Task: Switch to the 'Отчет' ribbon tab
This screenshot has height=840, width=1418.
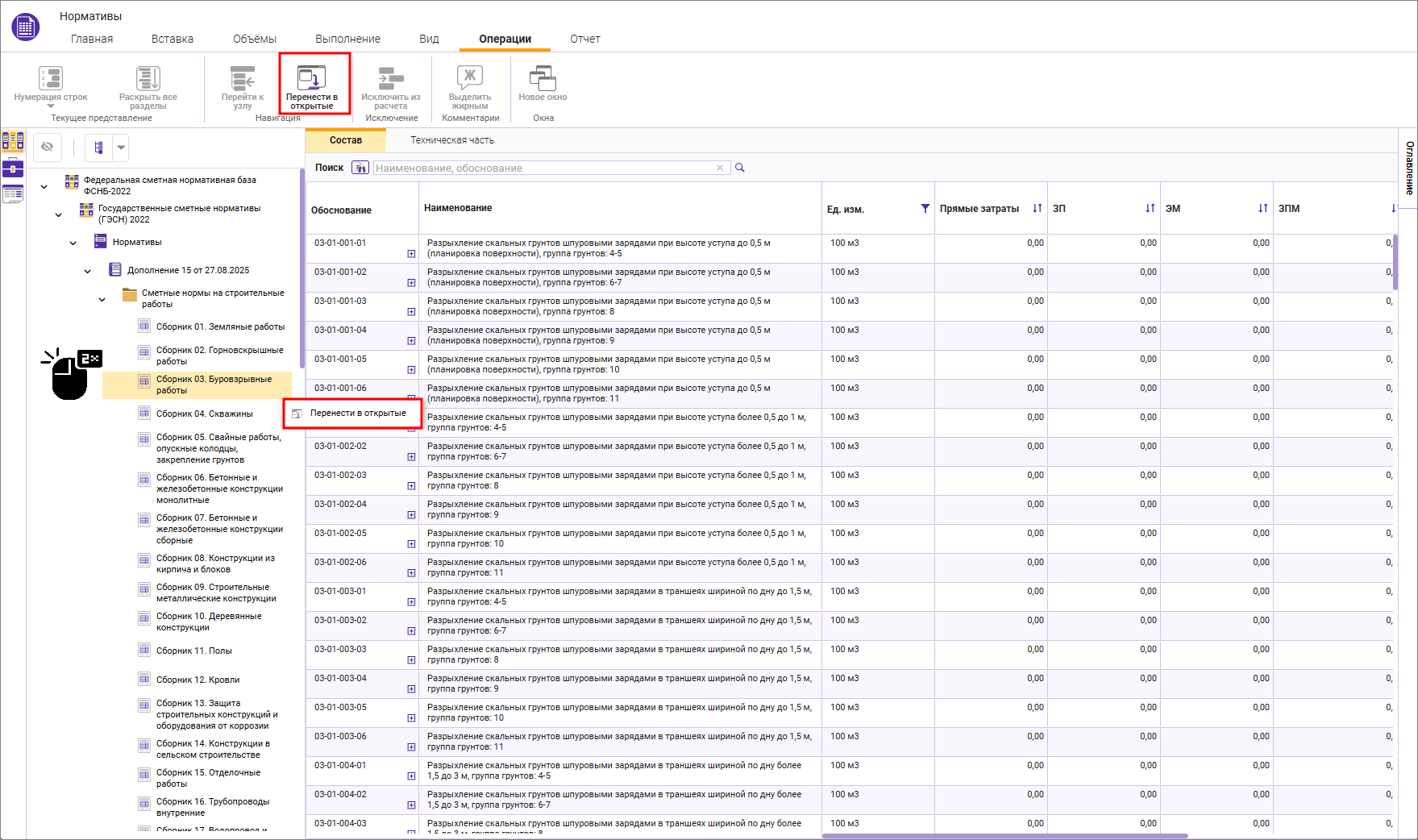Action: click(584, 39)
